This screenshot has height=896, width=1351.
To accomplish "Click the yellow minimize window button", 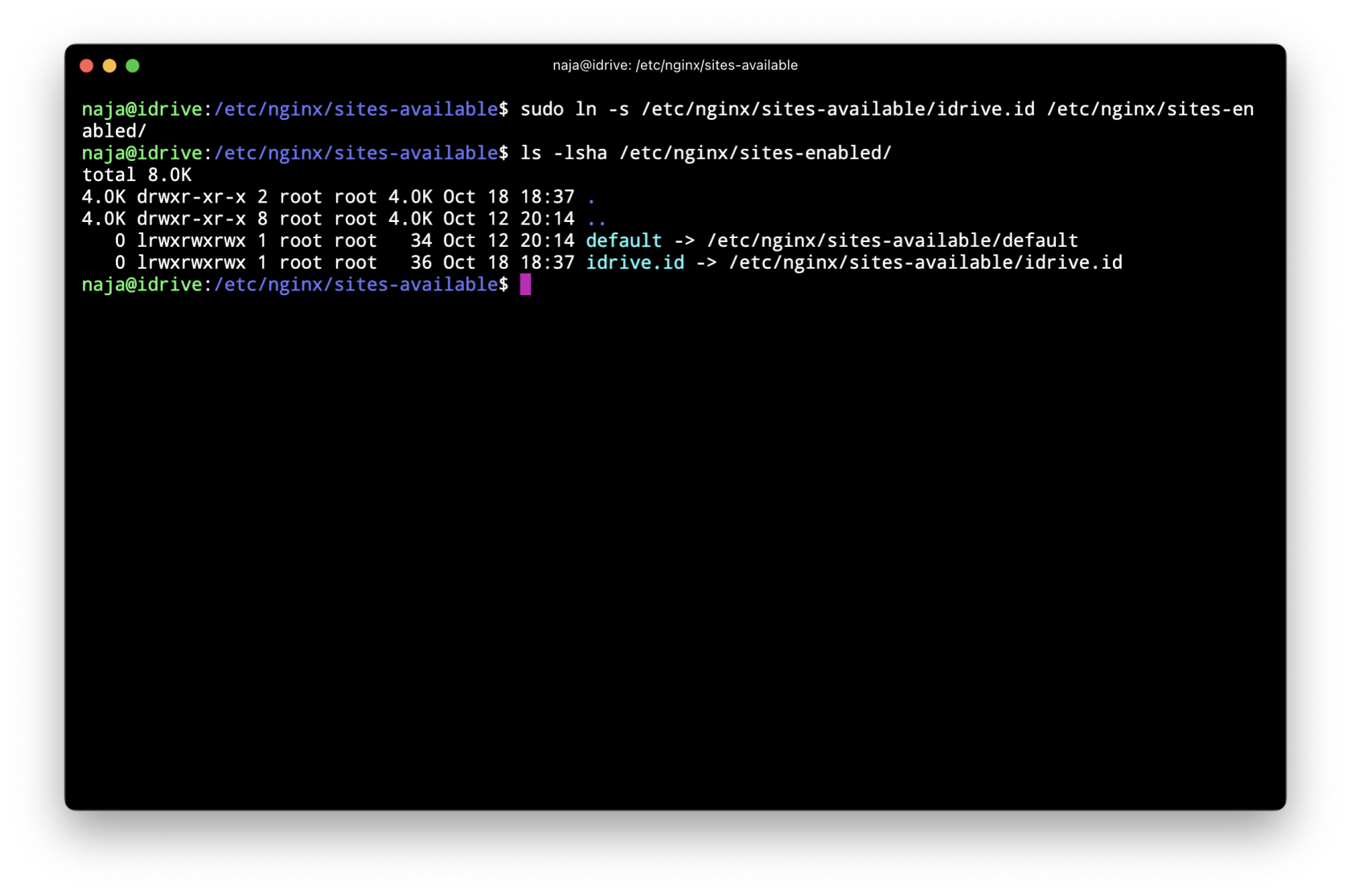I will coord(109,66).
